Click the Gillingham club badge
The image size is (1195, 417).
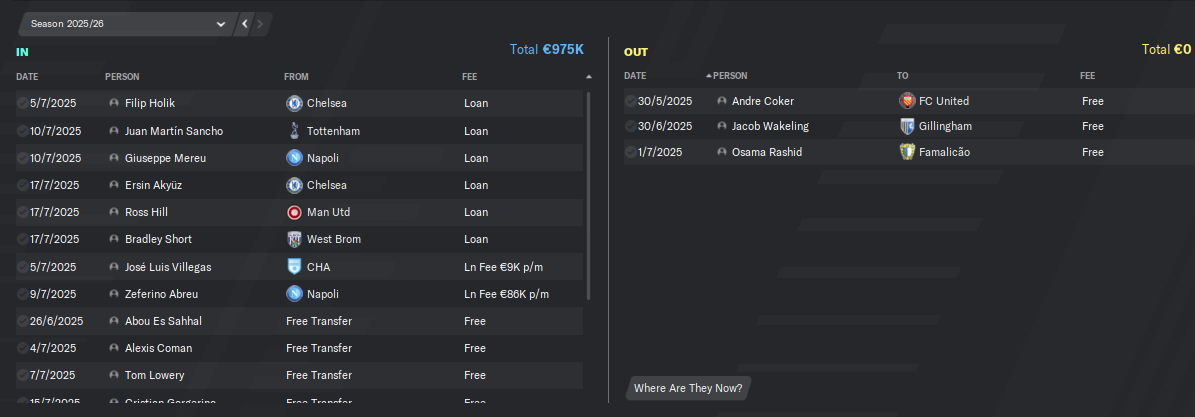tap(907, 126)
